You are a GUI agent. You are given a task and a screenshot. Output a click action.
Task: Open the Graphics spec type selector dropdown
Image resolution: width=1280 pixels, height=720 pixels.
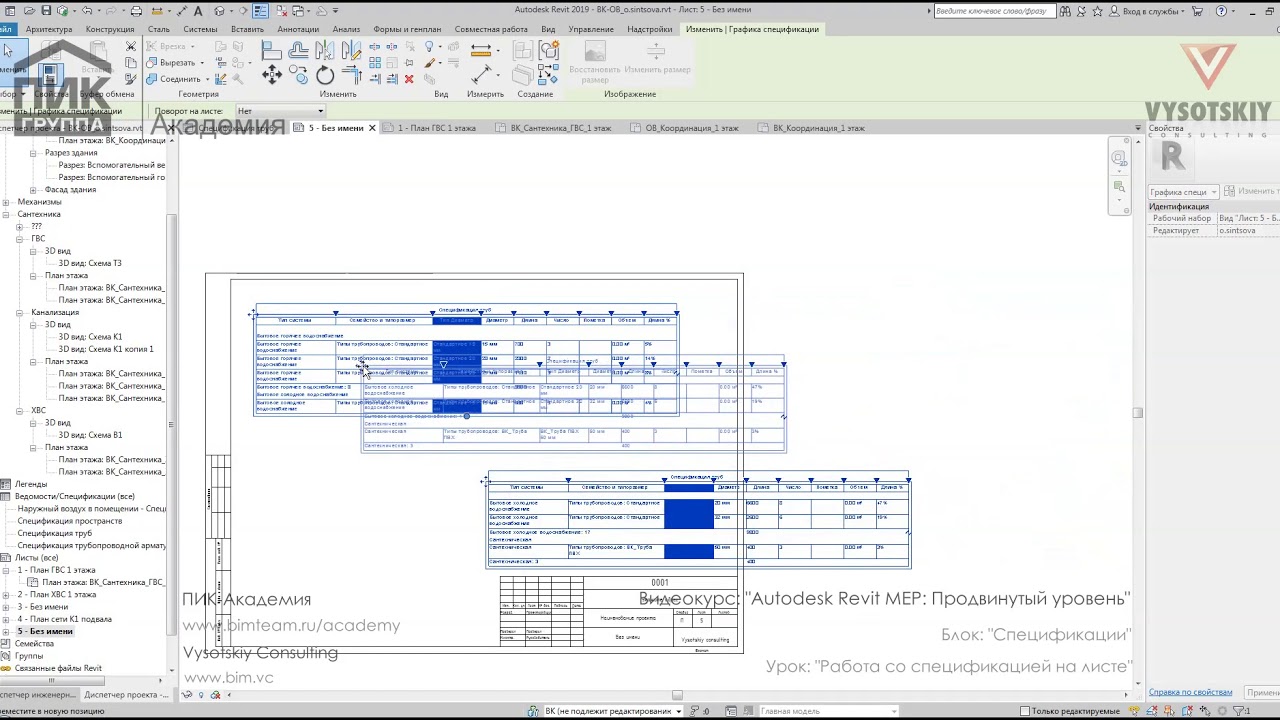point(1183,191)
